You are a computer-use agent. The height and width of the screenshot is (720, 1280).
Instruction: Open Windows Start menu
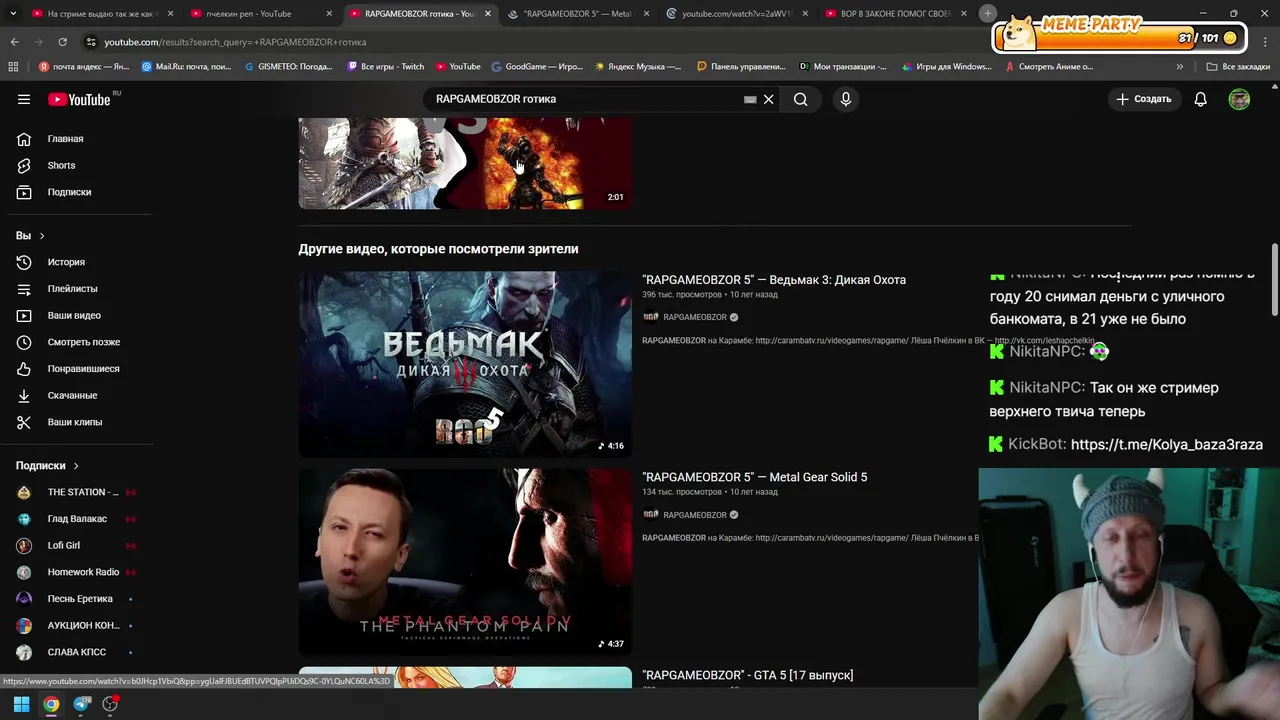point(21,704)
